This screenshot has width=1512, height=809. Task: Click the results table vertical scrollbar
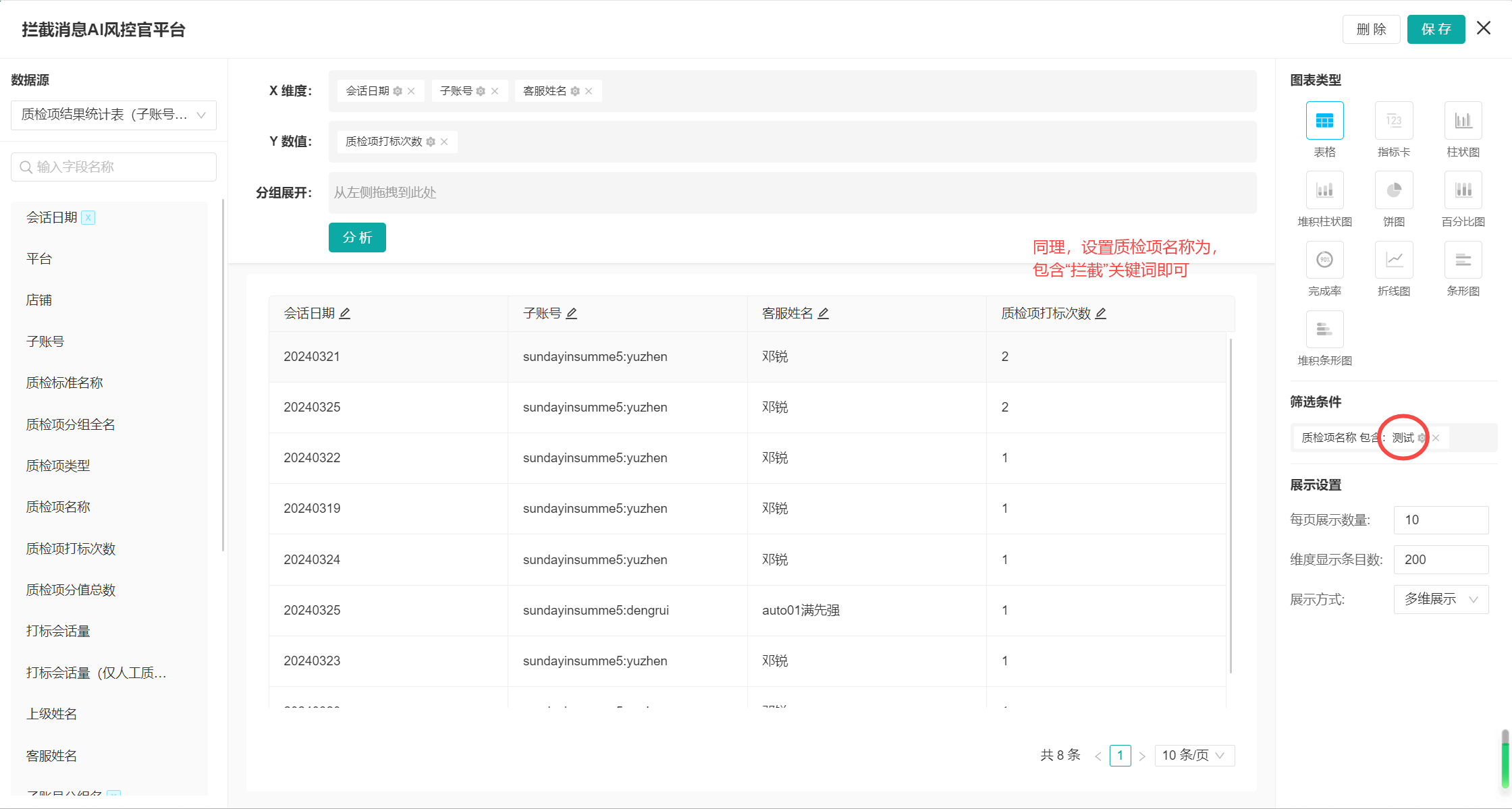(1231, 506)
